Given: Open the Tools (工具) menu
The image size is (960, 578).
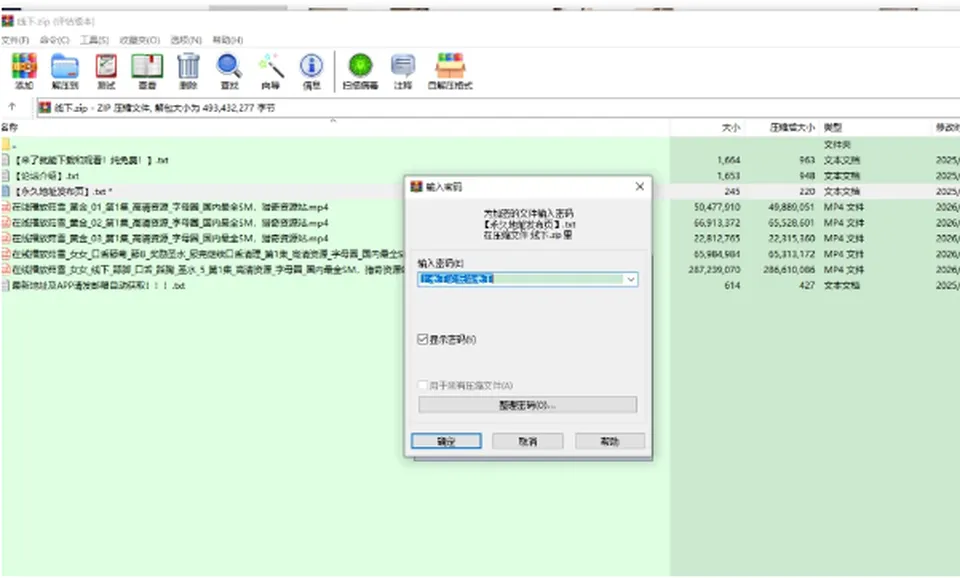Looking at the screenshot, I should coord(94,40).
